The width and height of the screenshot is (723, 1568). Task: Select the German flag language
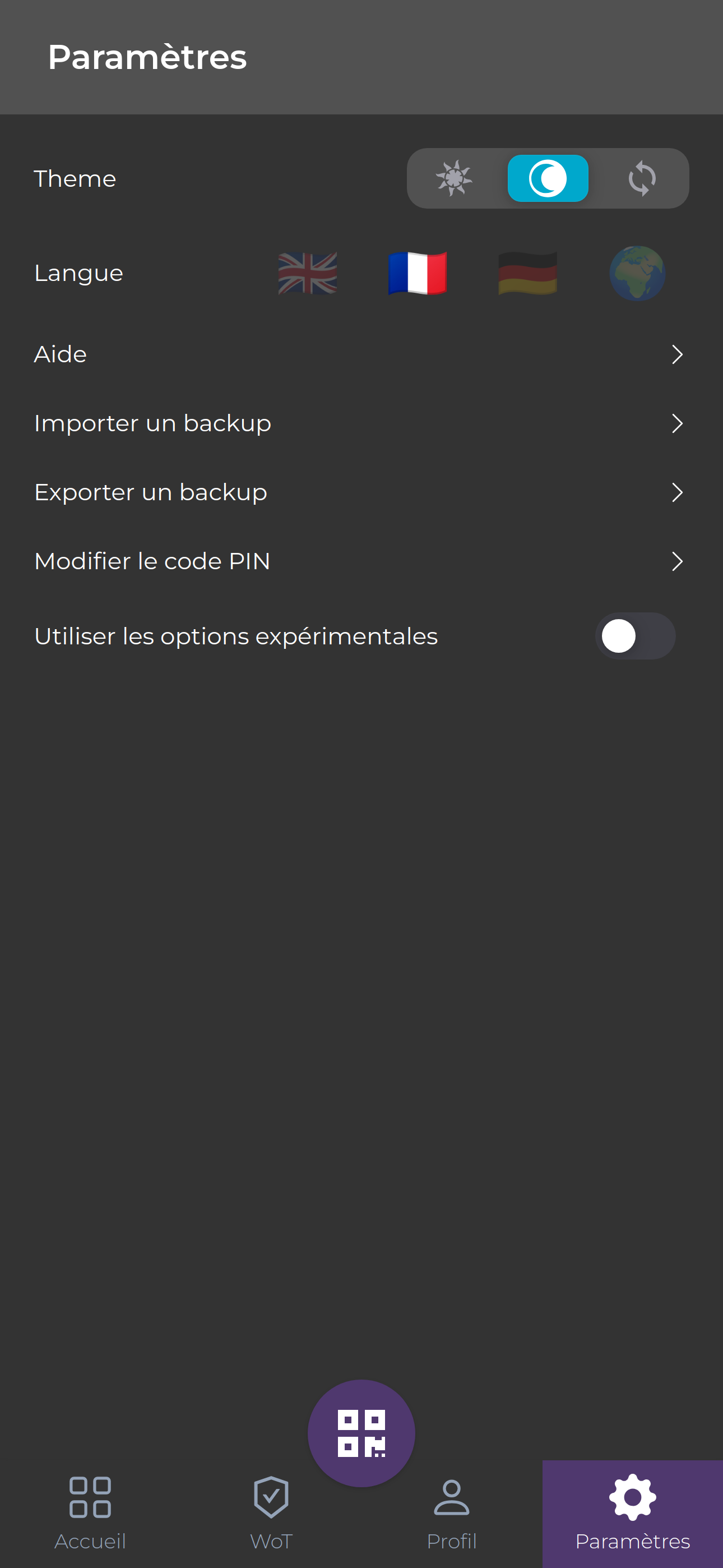coord(527,273)
